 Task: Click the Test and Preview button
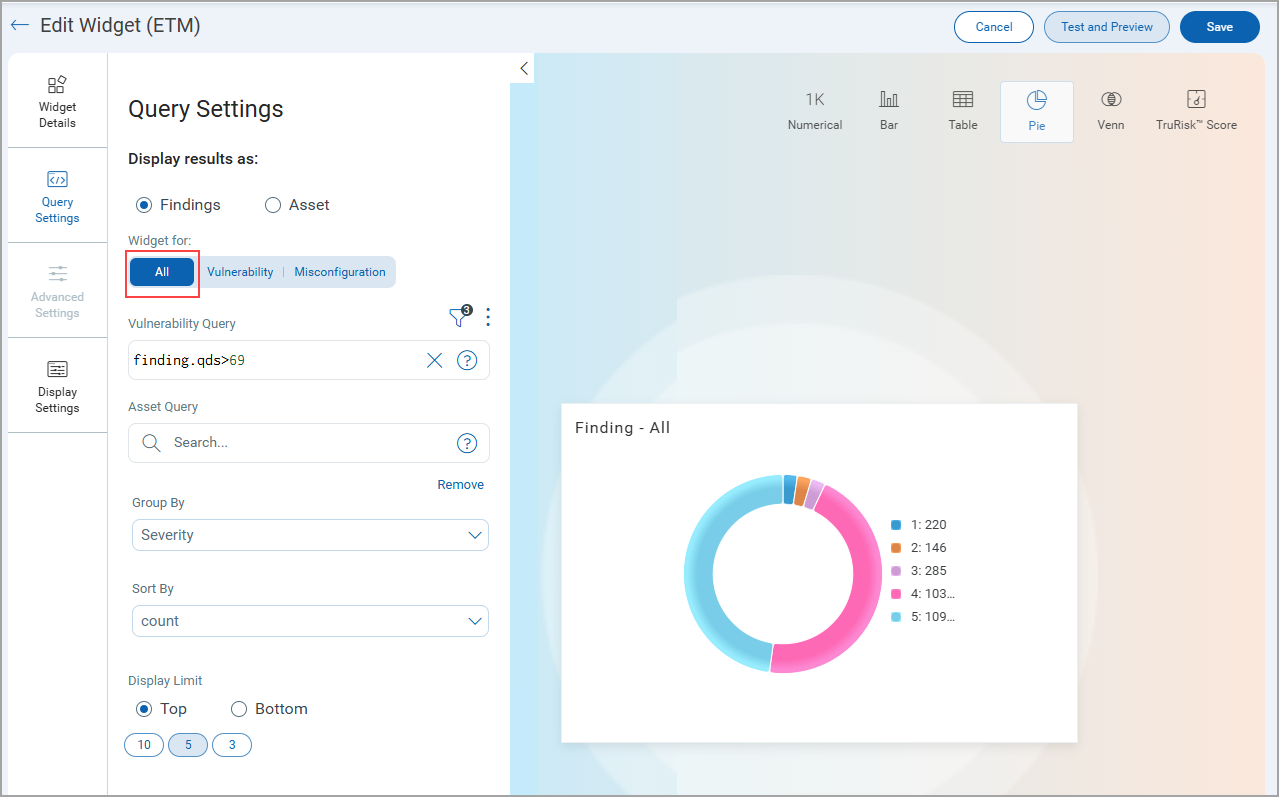point(1107,27)
